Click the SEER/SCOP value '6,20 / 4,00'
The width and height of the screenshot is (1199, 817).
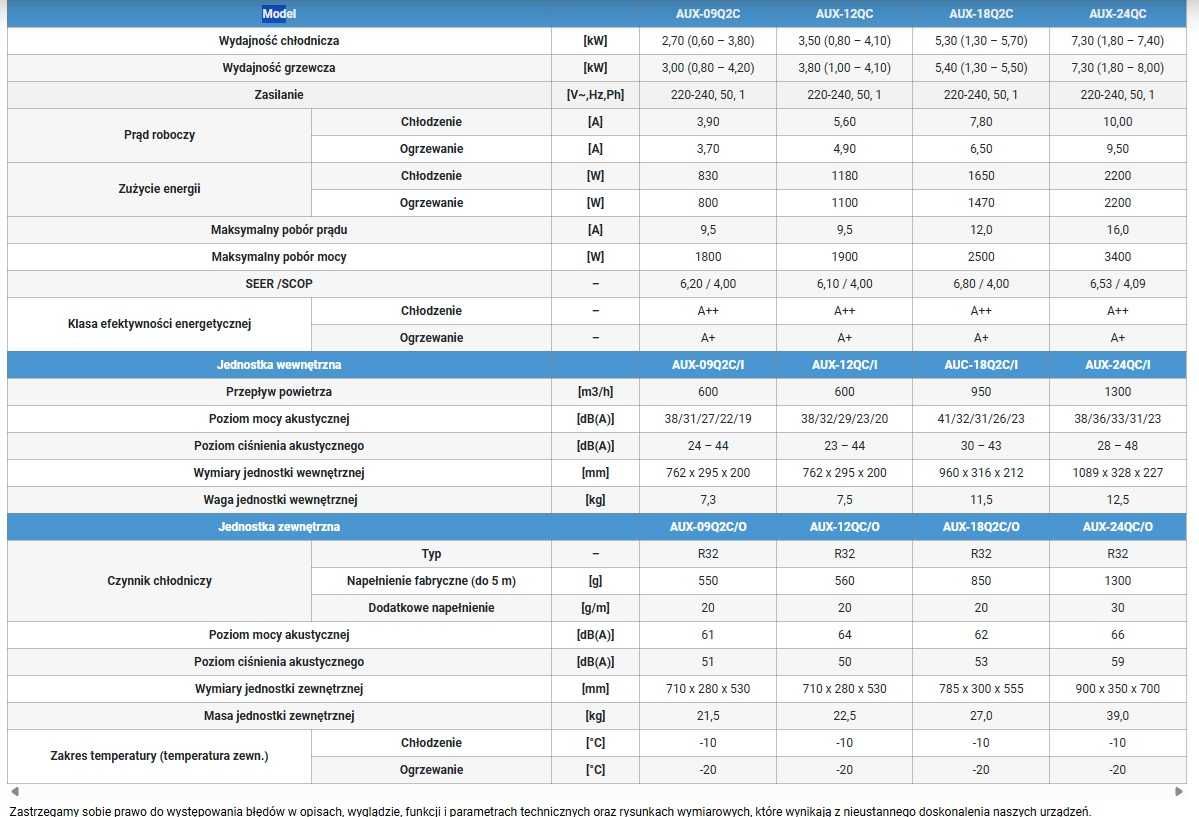(708, 284)
